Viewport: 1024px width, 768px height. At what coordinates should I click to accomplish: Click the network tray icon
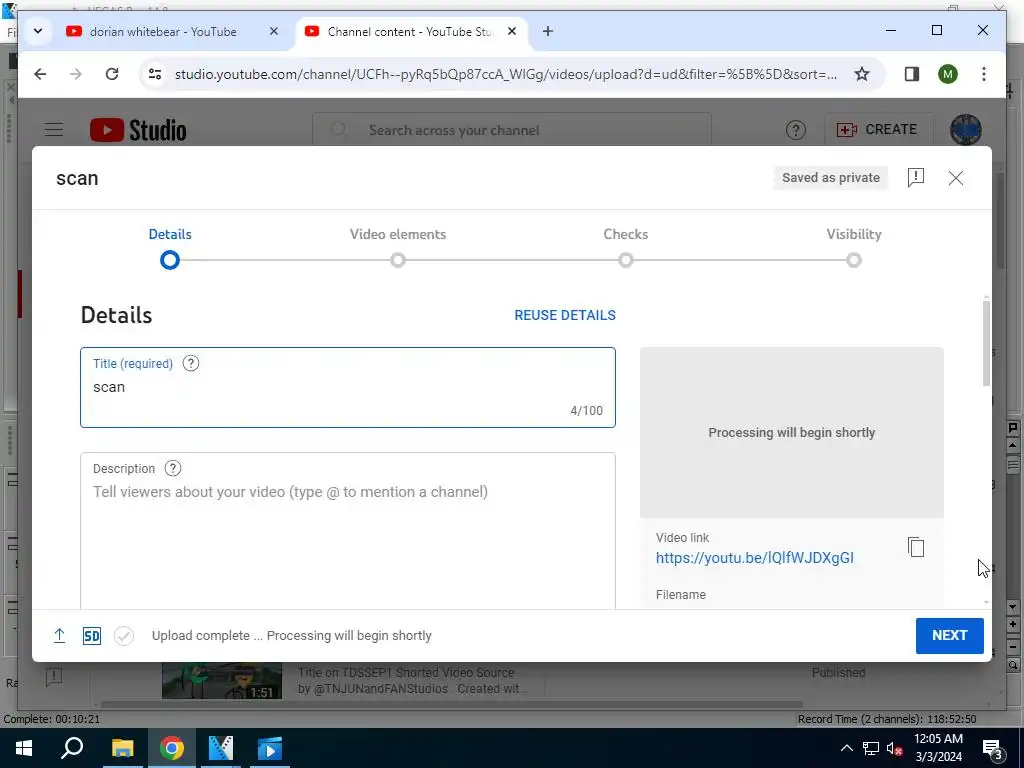click(x=871, y=748)
